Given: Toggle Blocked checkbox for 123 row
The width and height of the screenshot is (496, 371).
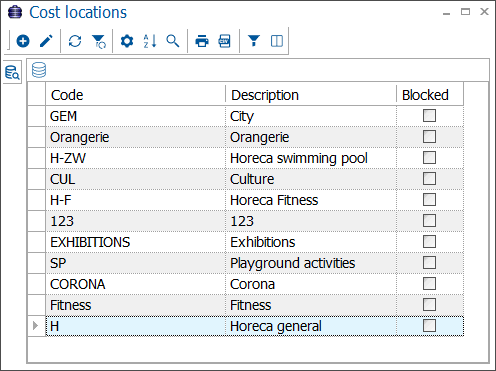Looking at the screenshot, I should (429, 221).
